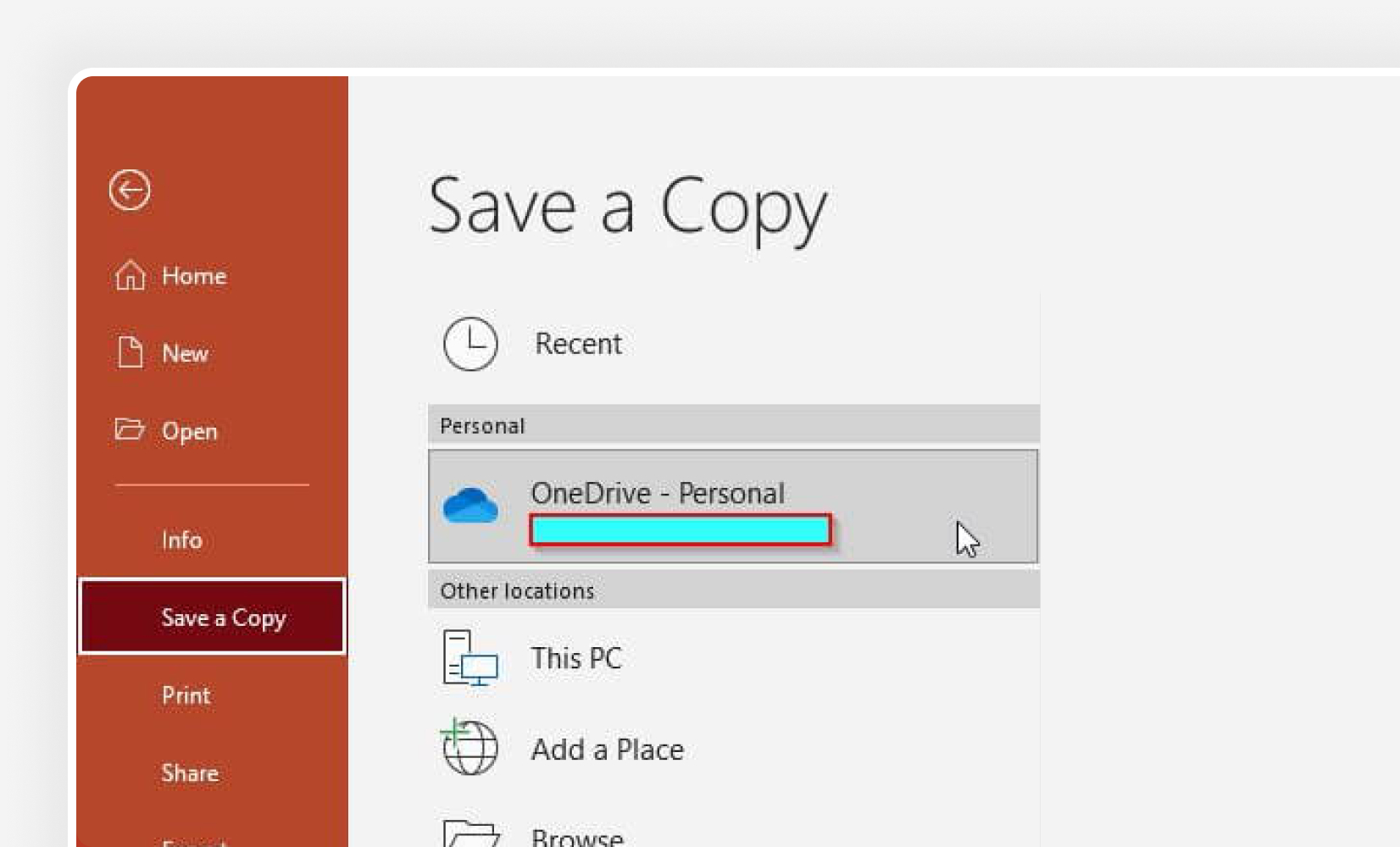Select the Save a Copy menu item
1400x847 pixels.
click(212, 617)
